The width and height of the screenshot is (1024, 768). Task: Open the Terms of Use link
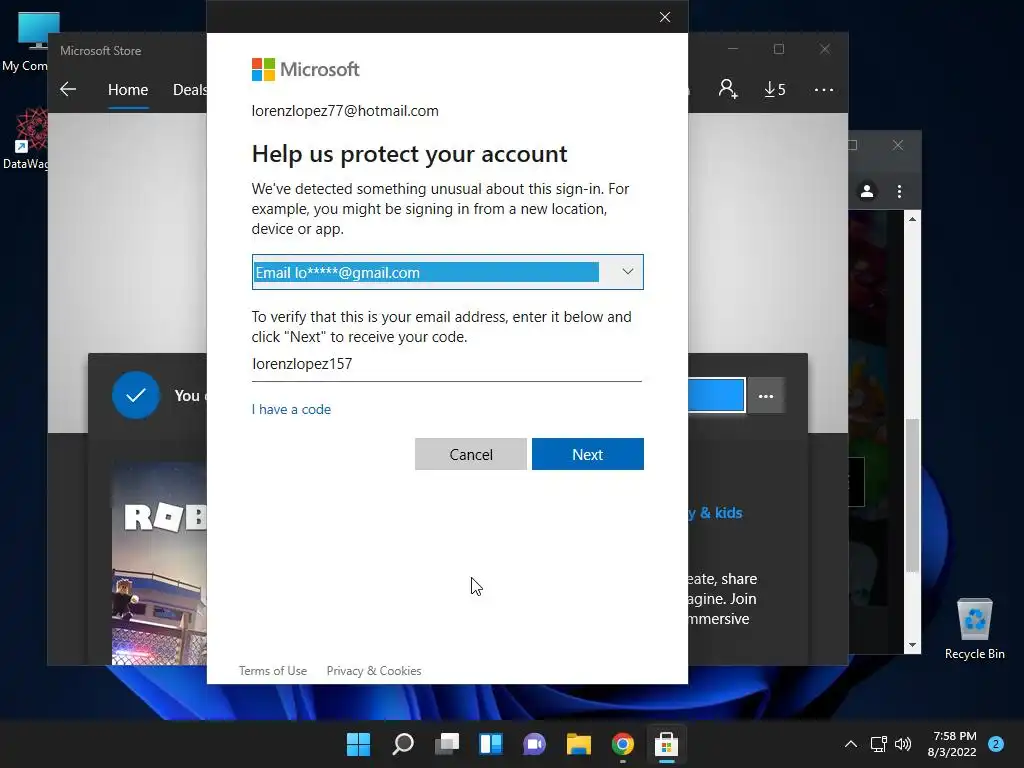(x=272, y=671)
